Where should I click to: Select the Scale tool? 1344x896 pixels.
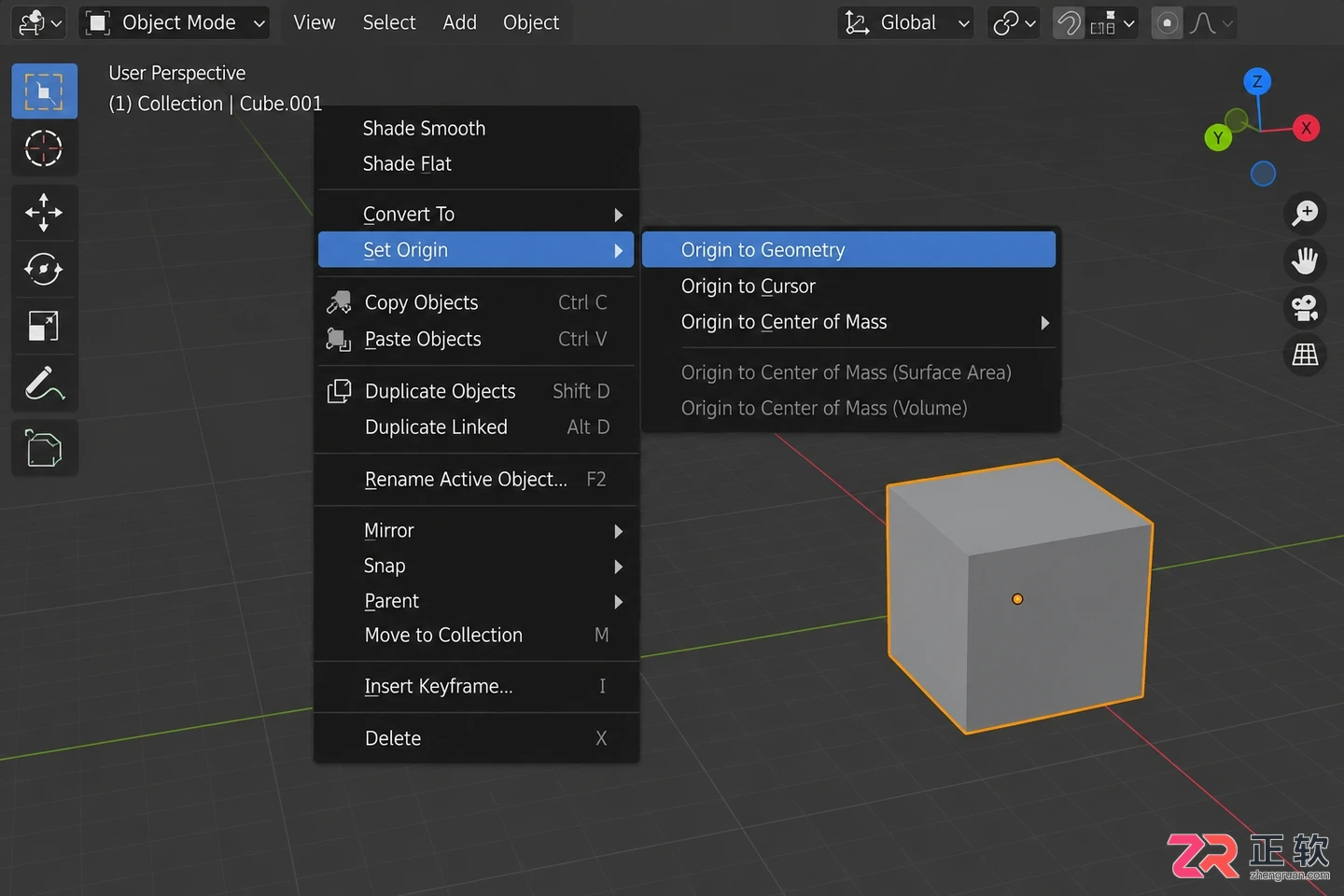(x=44, y=327)
